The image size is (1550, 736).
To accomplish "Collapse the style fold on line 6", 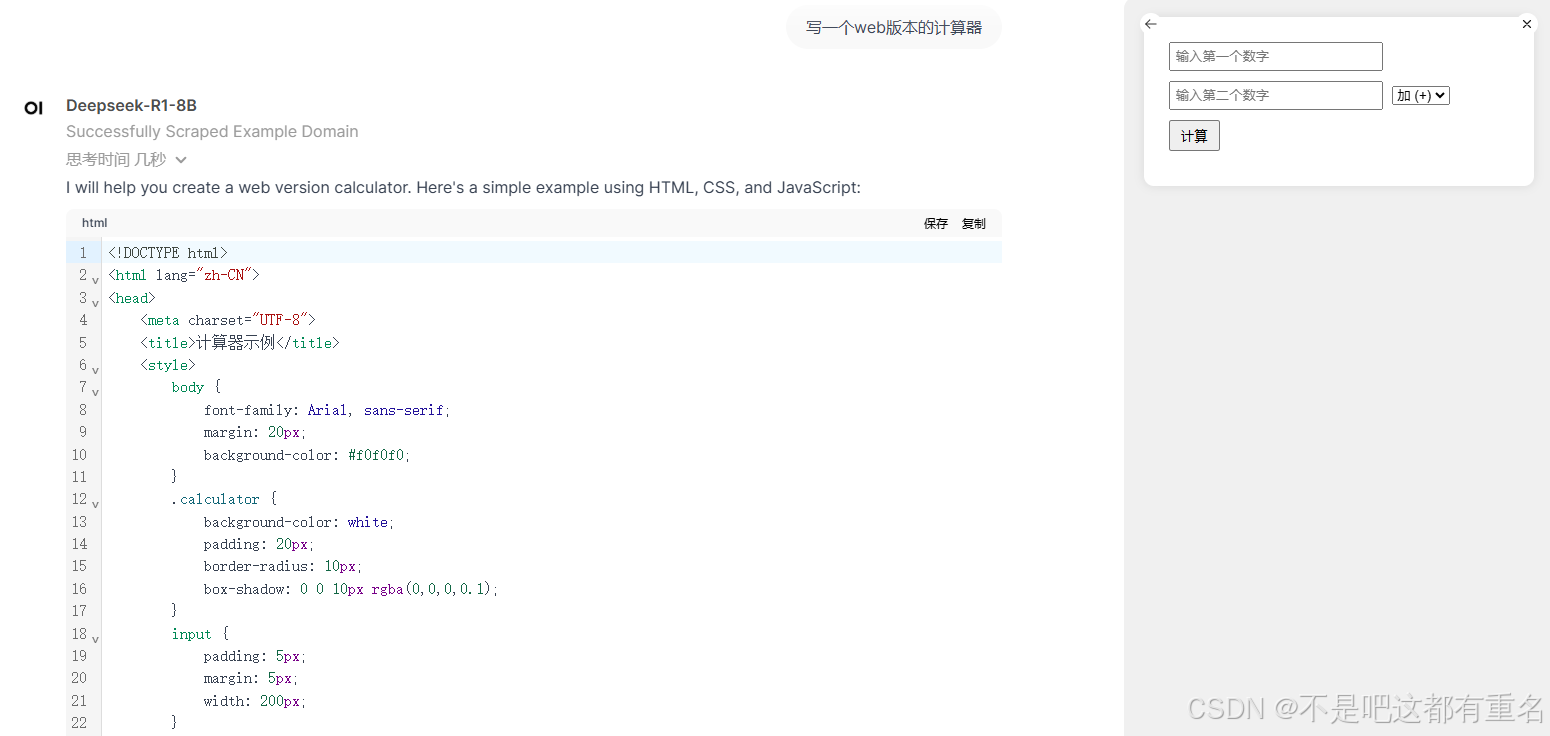I will click(96, 370).
